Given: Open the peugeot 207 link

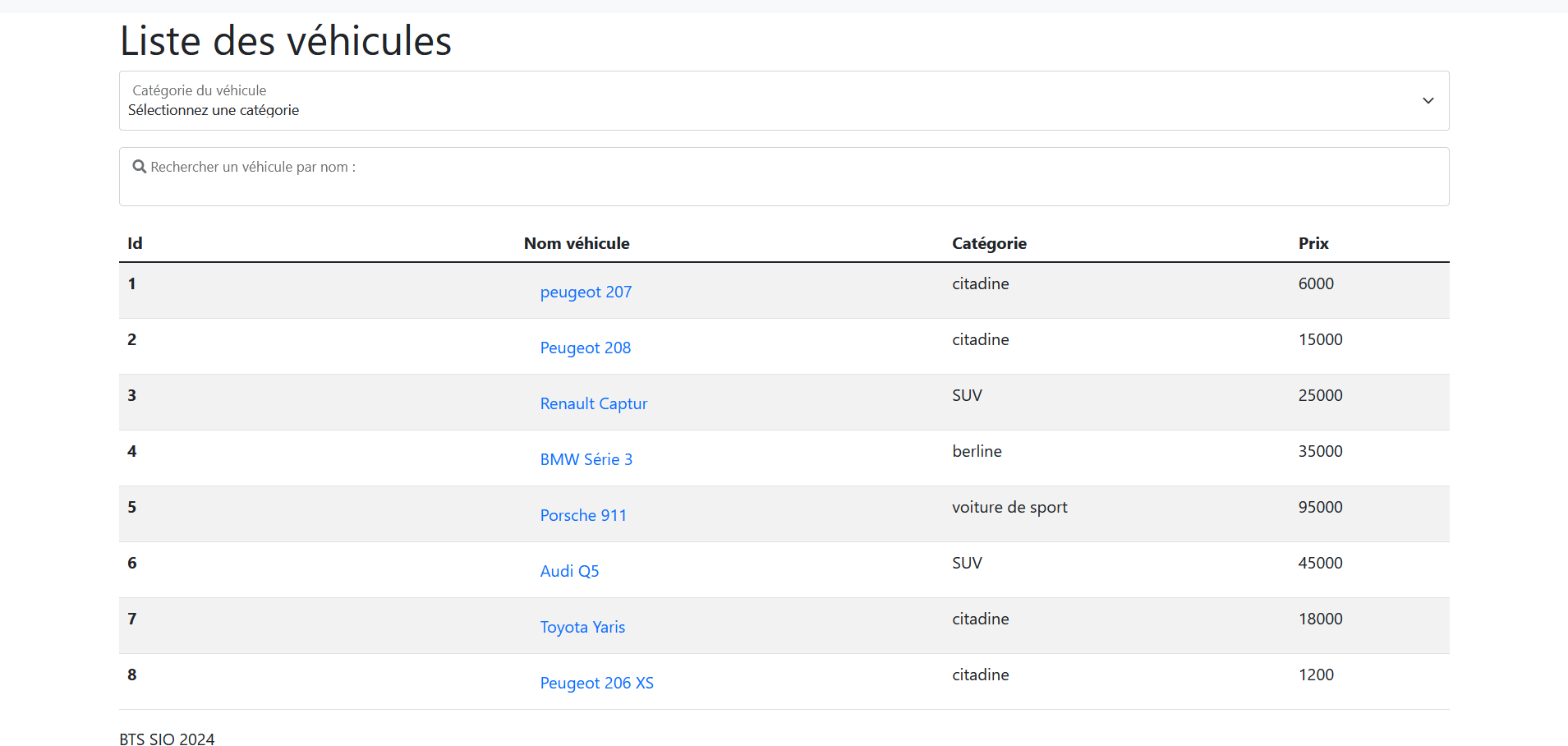Looking at the screenshot, I should [x=586, y=292].
